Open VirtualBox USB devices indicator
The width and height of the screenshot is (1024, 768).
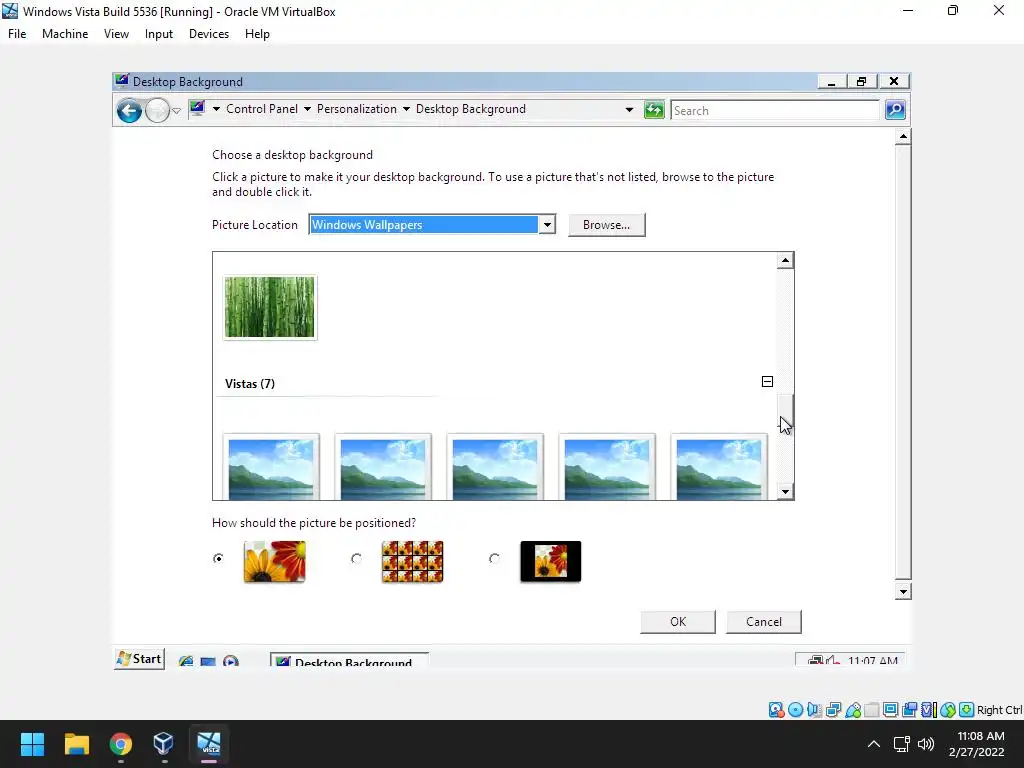853,710
